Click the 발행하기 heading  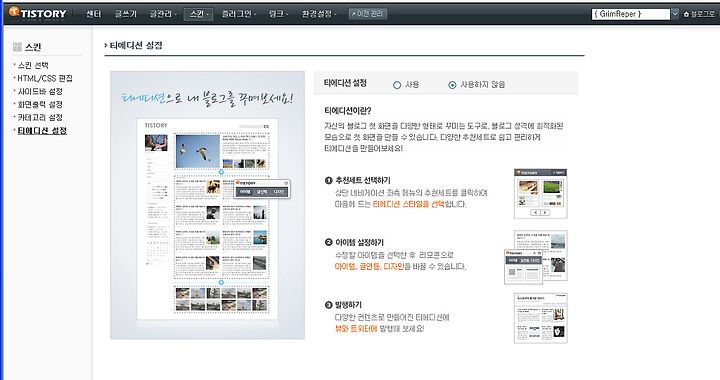(349, 305)
